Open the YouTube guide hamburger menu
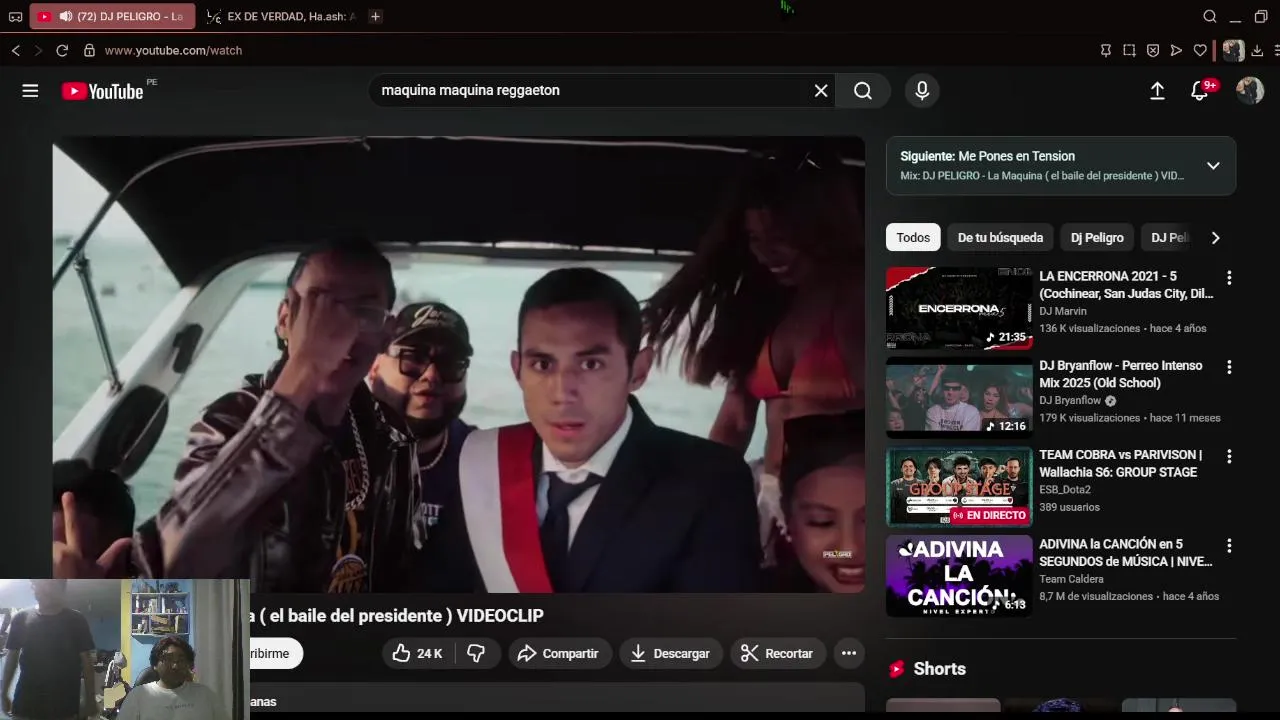Viewport: 1280px width, 720px height. (30, 91)
